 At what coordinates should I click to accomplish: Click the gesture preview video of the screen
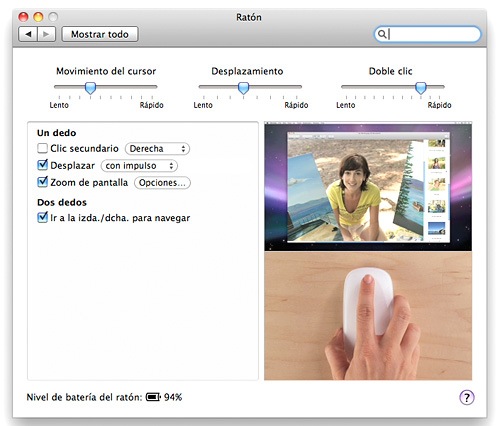[x=368, y=187]
